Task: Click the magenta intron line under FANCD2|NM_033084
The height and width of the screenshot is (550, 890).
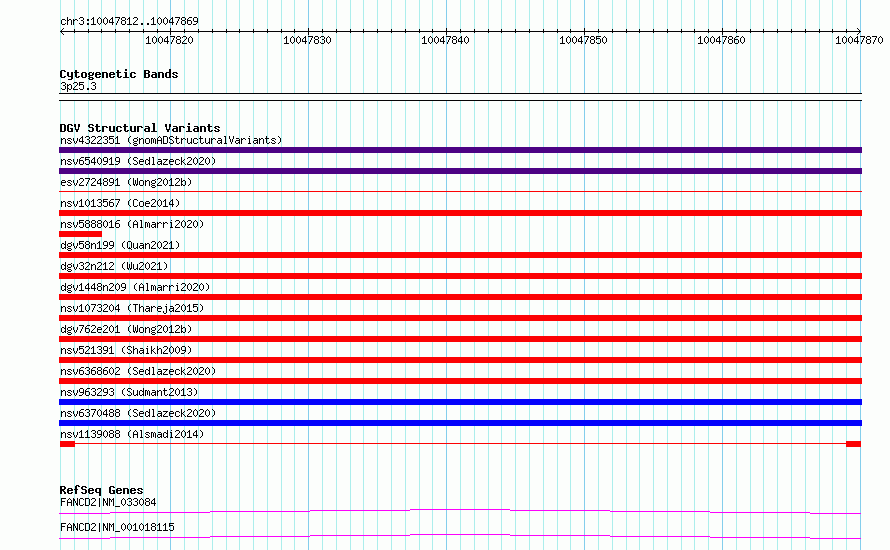Action: (460, 511)
